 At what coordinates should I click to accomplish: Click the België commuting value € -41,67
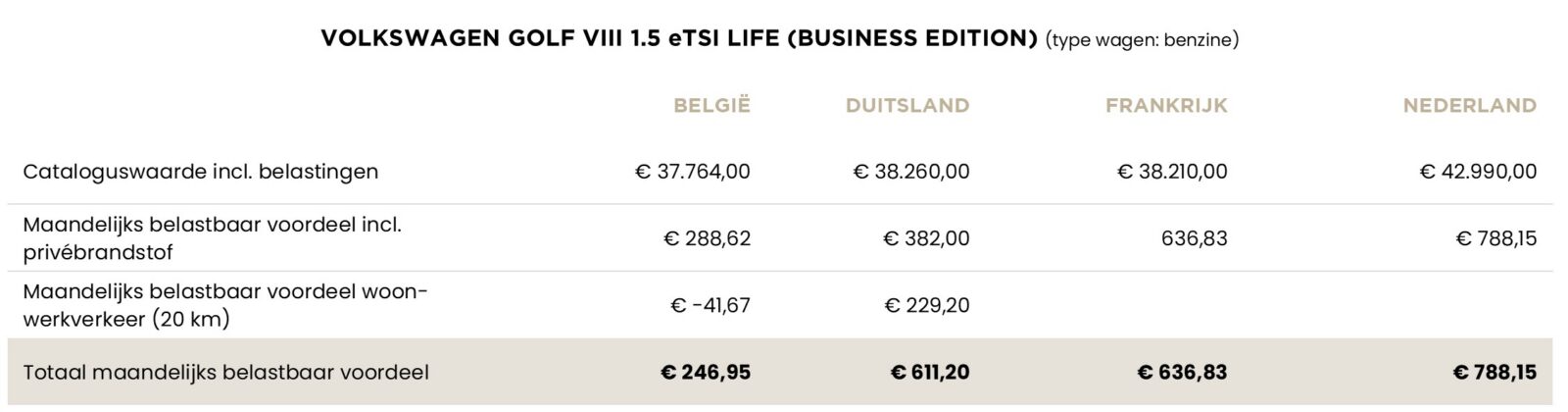pos(710,305)
